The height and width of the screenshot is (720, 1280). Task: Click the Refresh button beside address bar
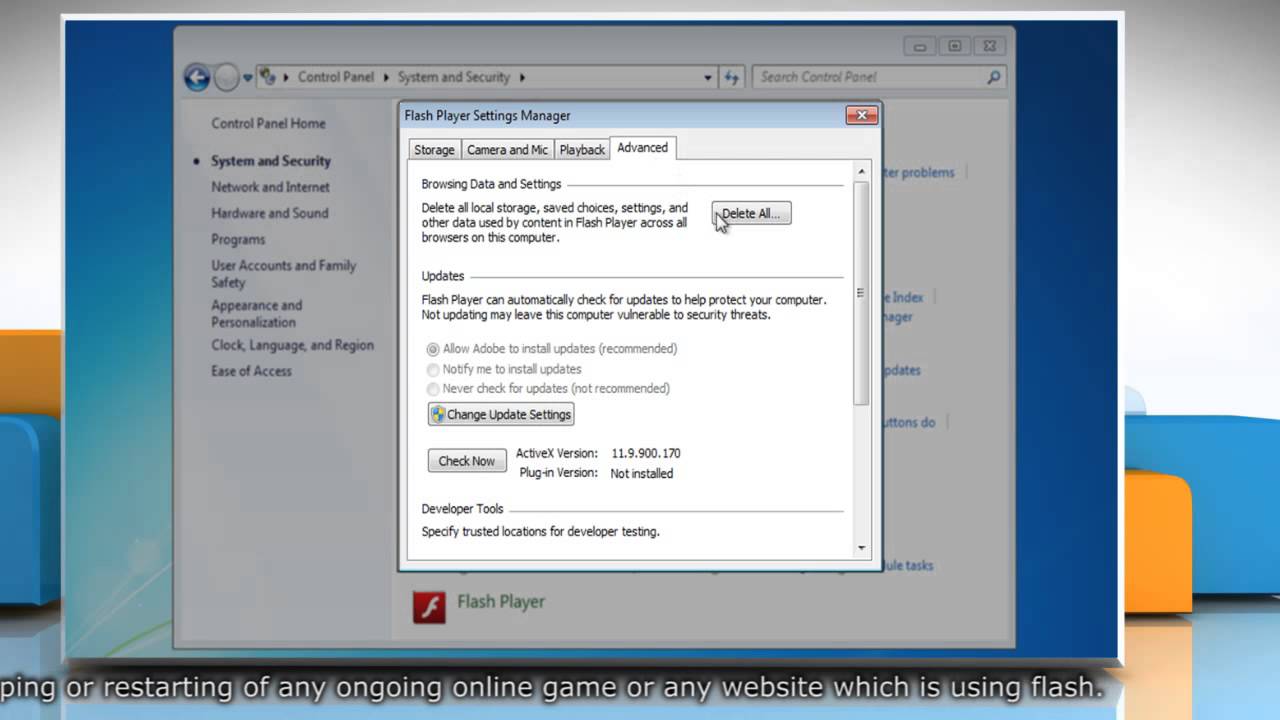731,77
